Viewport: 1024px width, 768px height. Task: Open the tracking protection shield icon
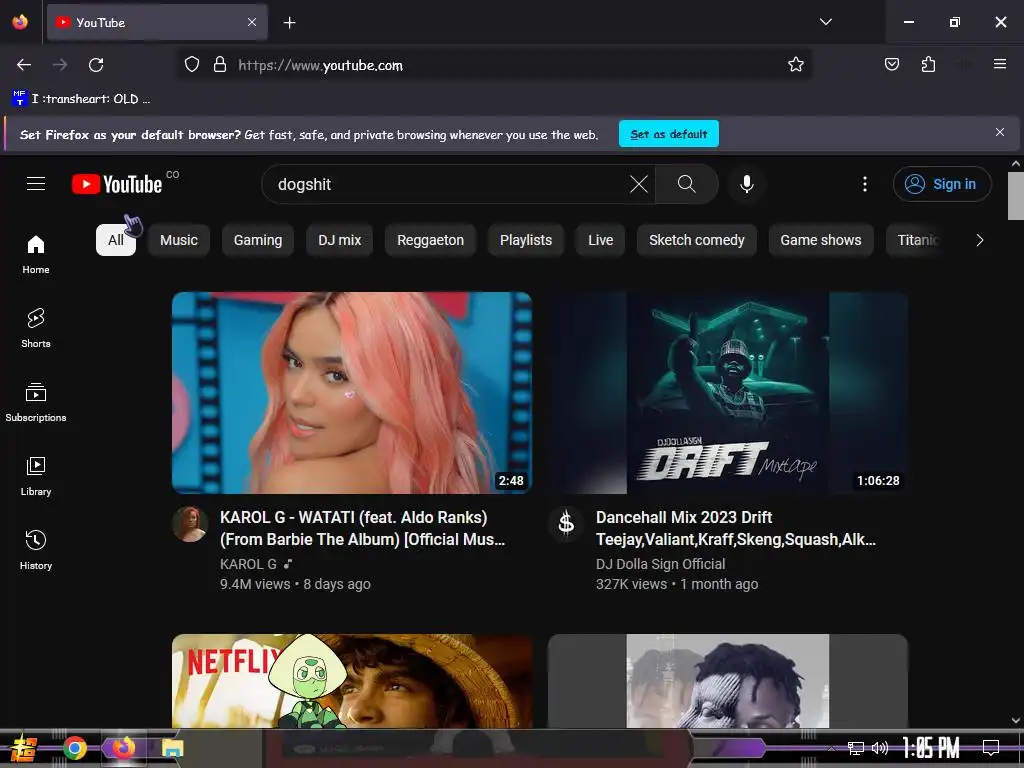tap(191, 65)
